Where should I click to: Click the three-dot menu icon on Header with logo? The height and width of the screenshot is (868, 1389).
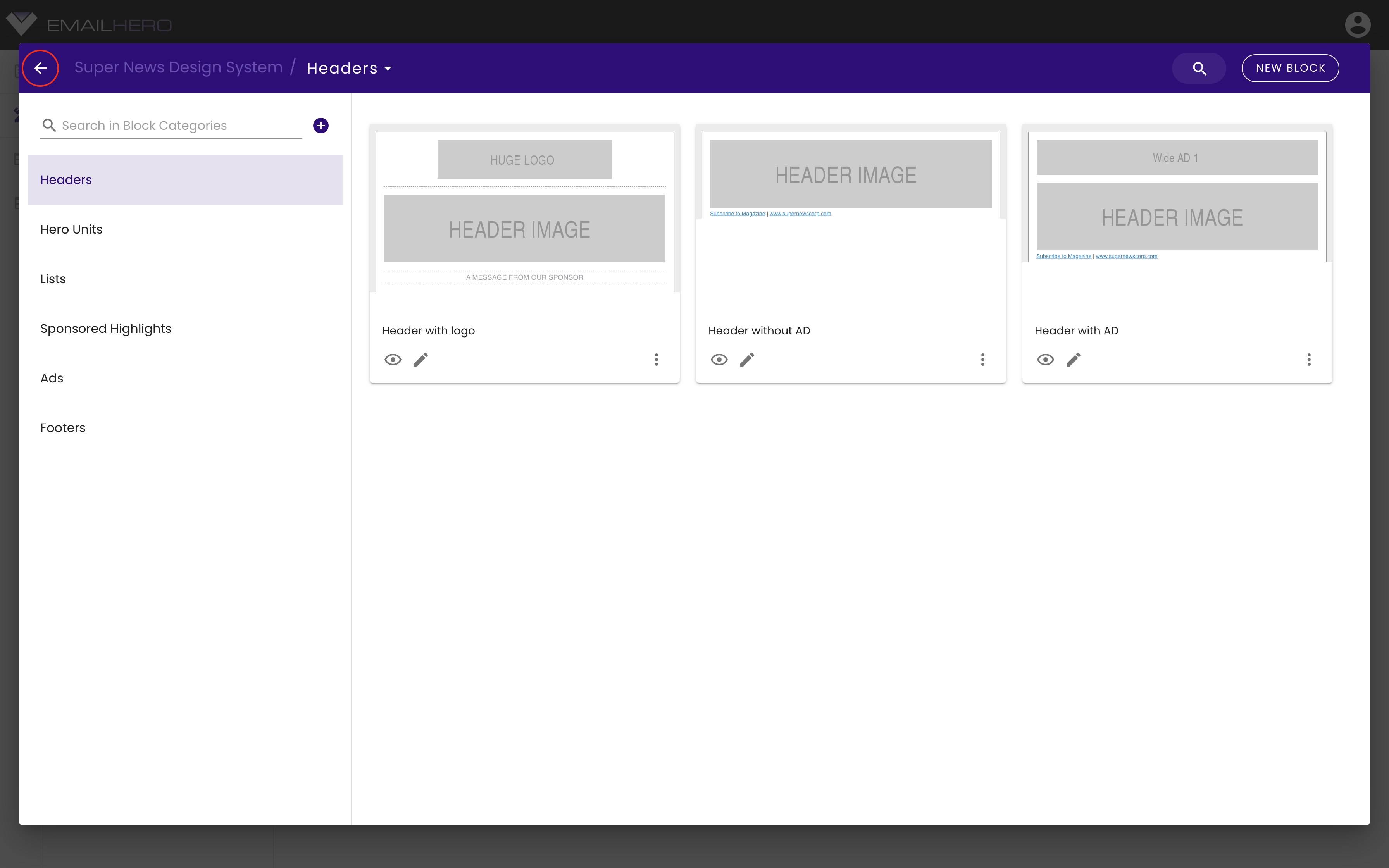click(656, 359)
